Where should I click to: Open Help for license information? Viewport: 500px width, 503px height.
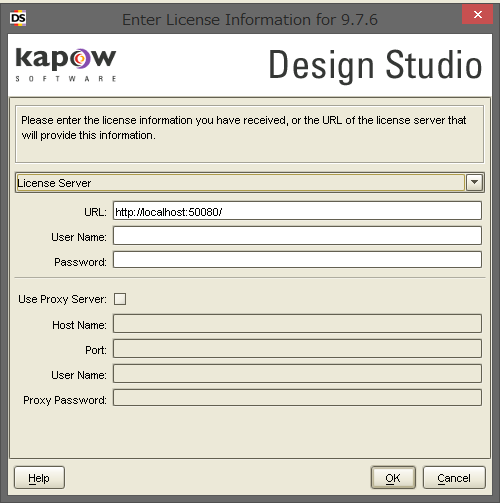tap(39, 478)
